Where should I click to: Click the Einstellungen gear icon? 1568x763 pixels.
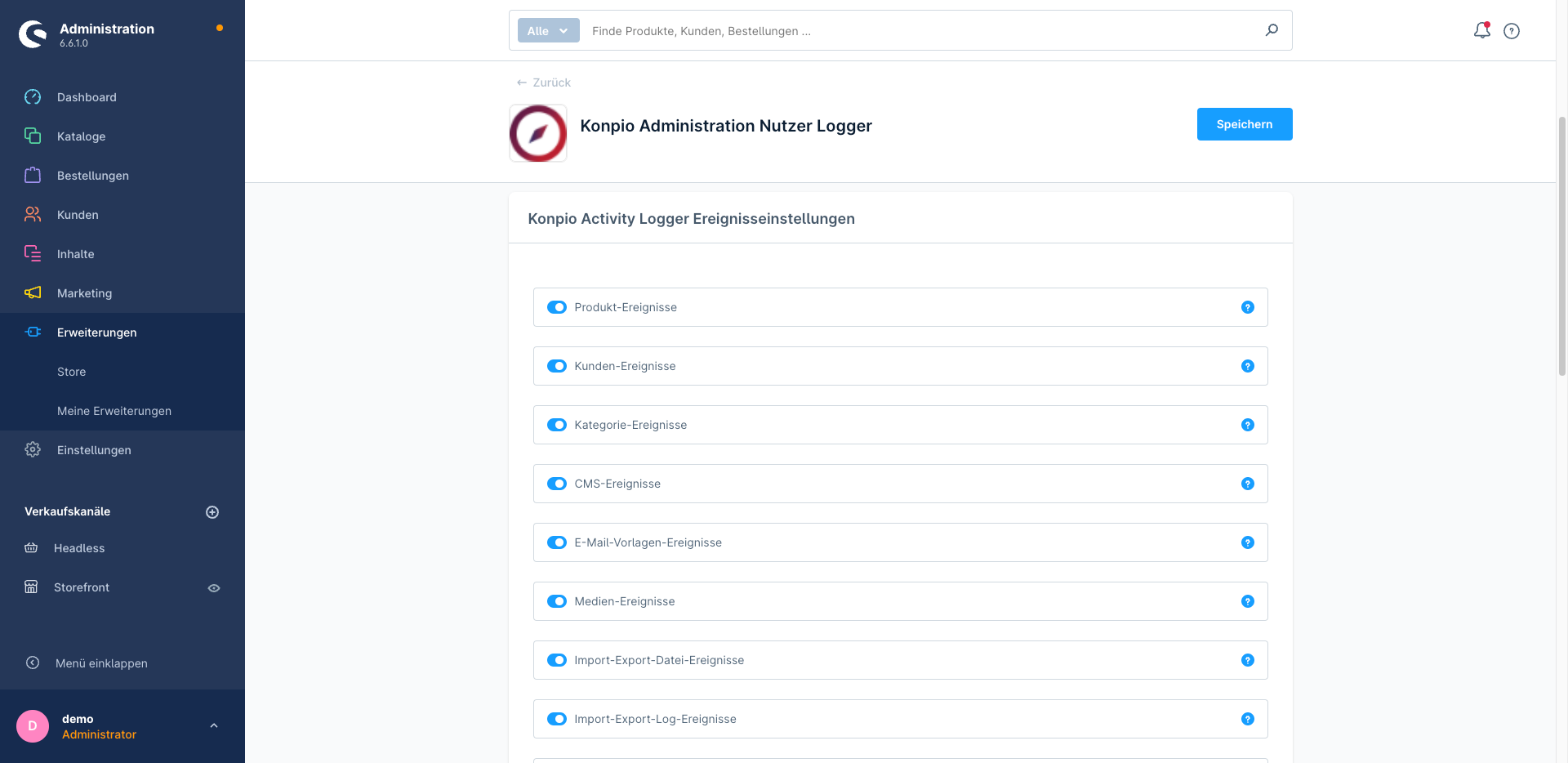coord(33,450)
